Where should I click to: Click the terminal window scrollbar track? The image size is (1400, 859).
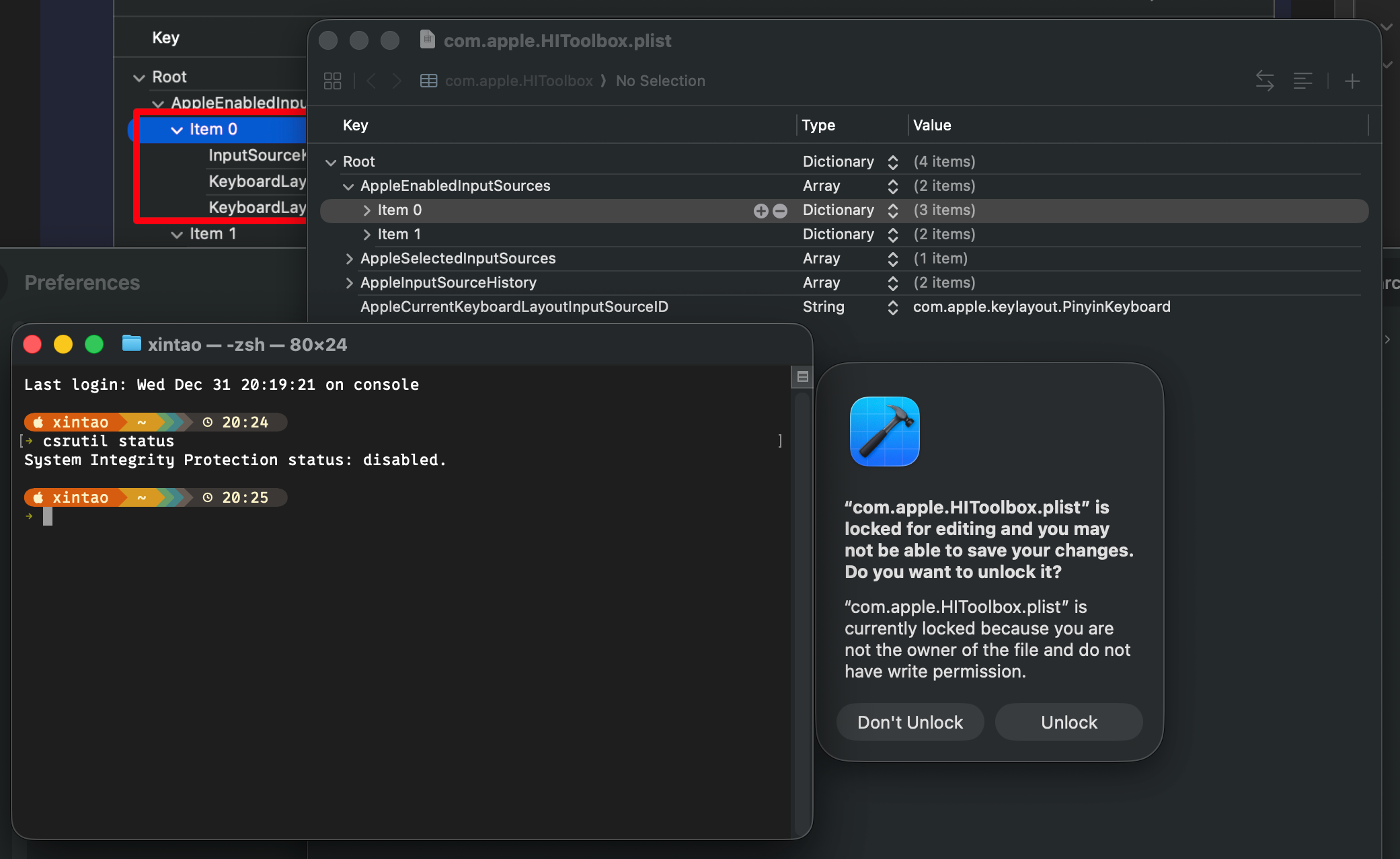(x=801, y=605)
